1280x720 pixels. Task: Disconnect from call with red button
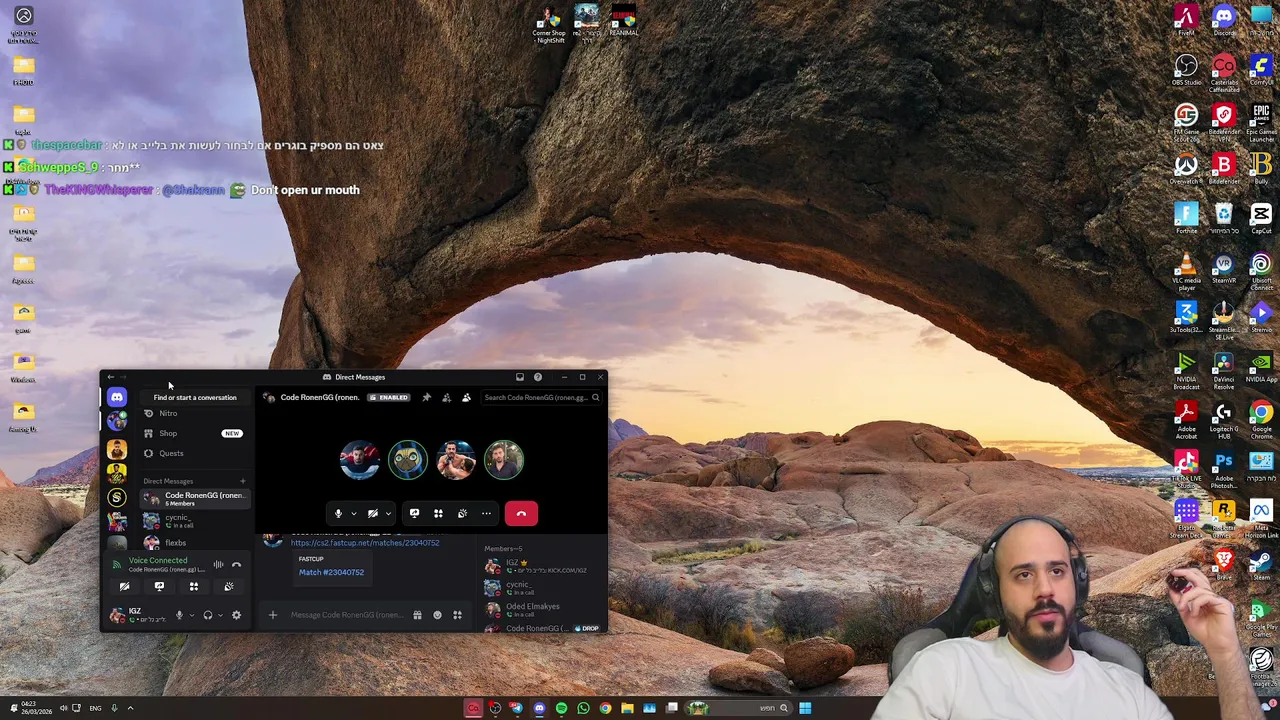521,513
